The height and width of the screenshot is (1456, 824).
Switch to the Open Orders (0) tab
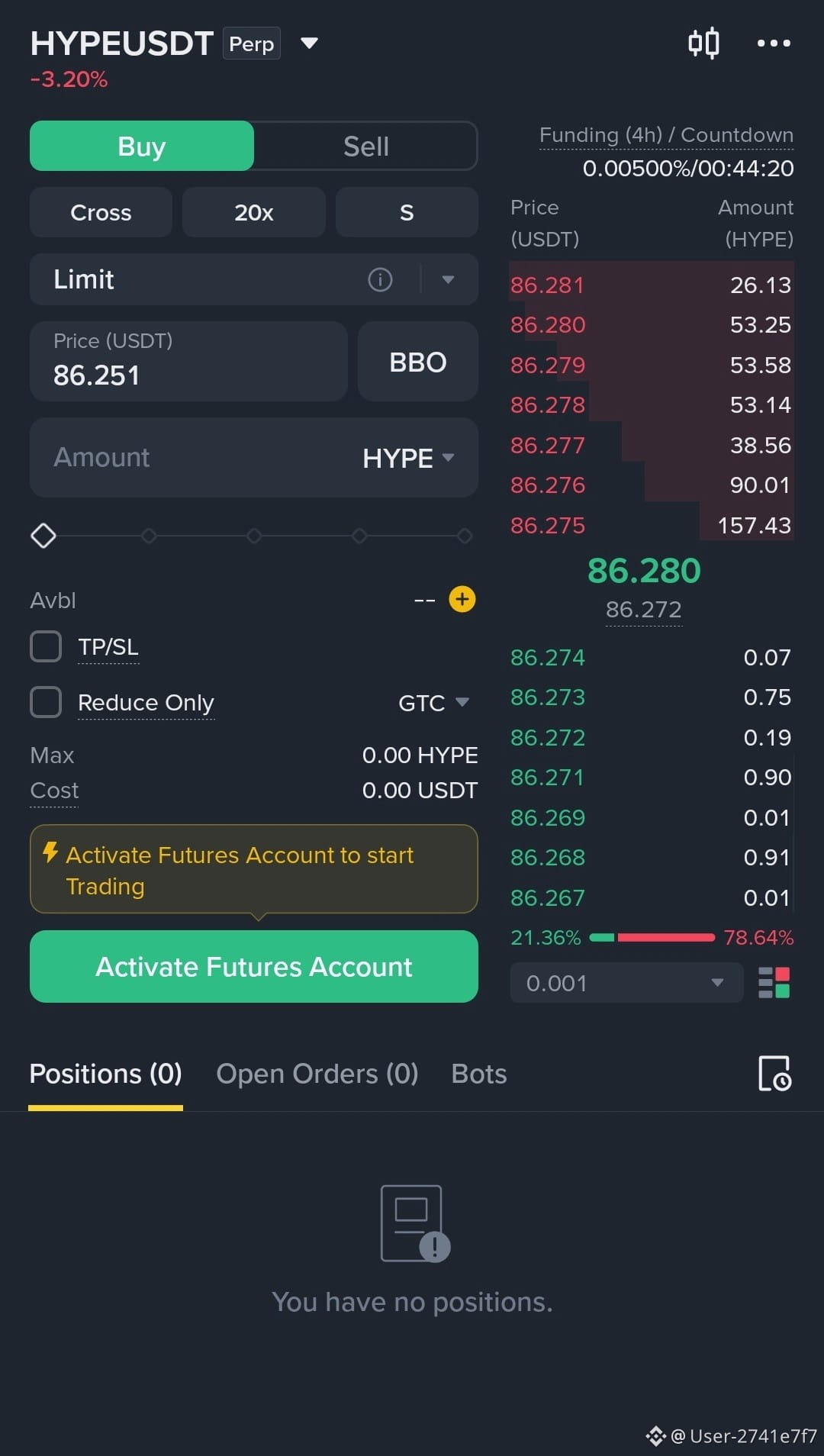point(317,1074)
